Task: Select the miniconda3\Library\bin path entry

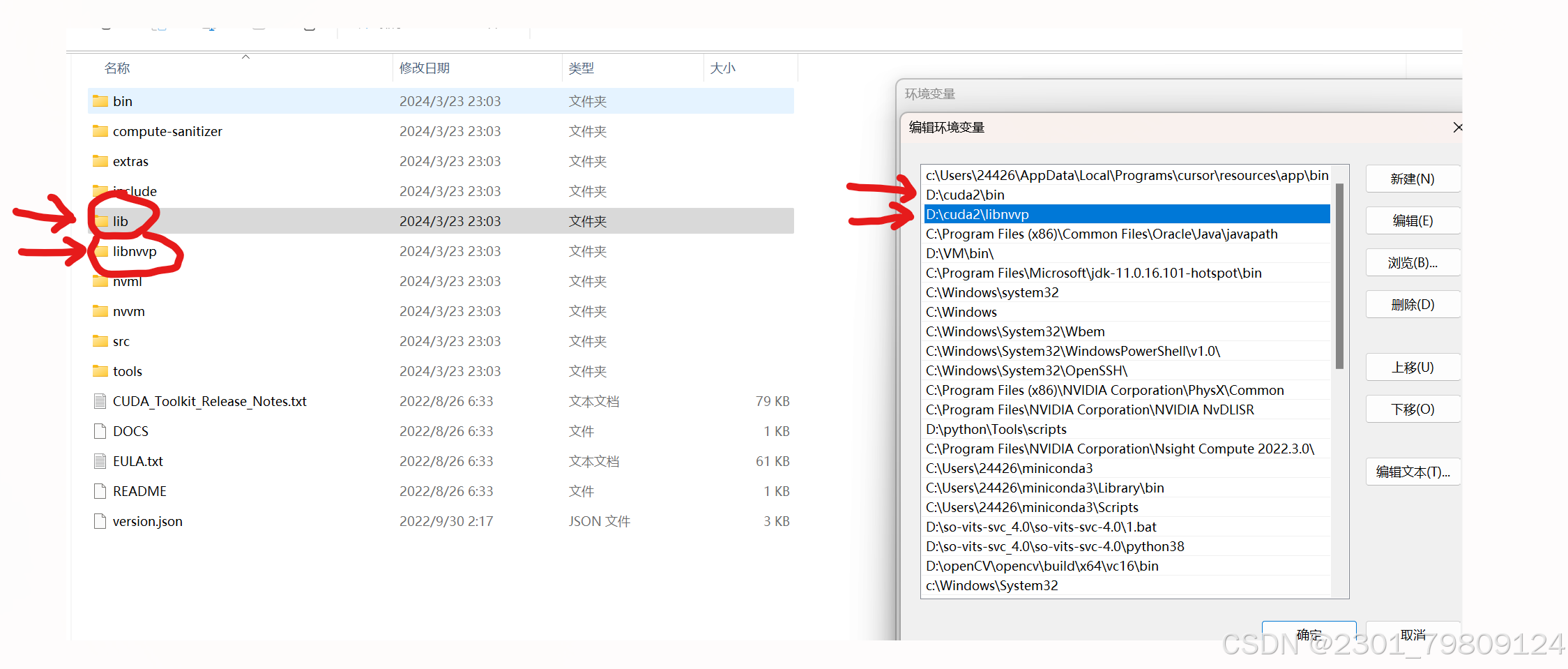Action: [1127, 488]
